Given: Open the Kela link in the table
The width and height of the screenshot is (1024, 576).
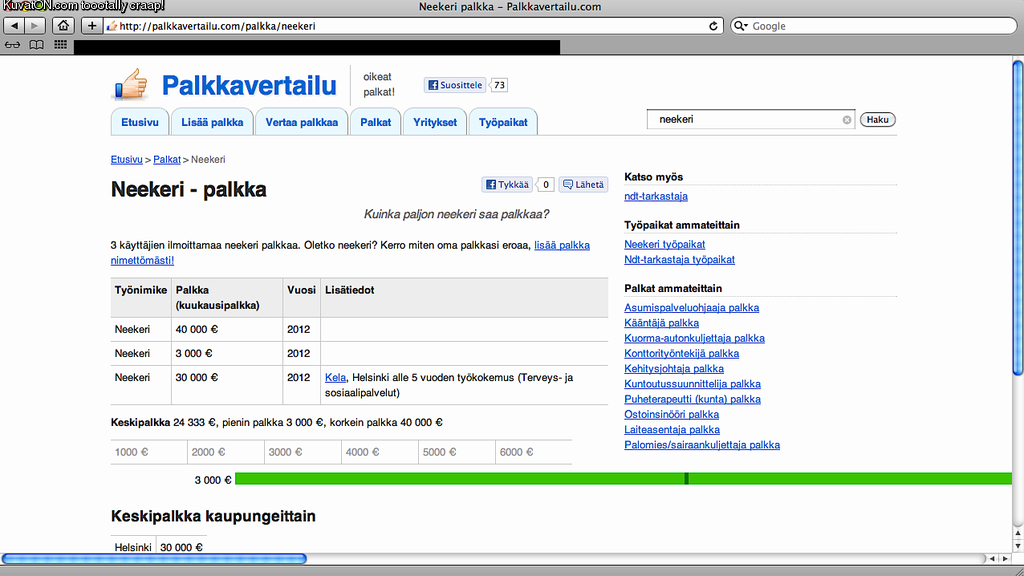Looking at the screenshot, I should tap(335, 378).
